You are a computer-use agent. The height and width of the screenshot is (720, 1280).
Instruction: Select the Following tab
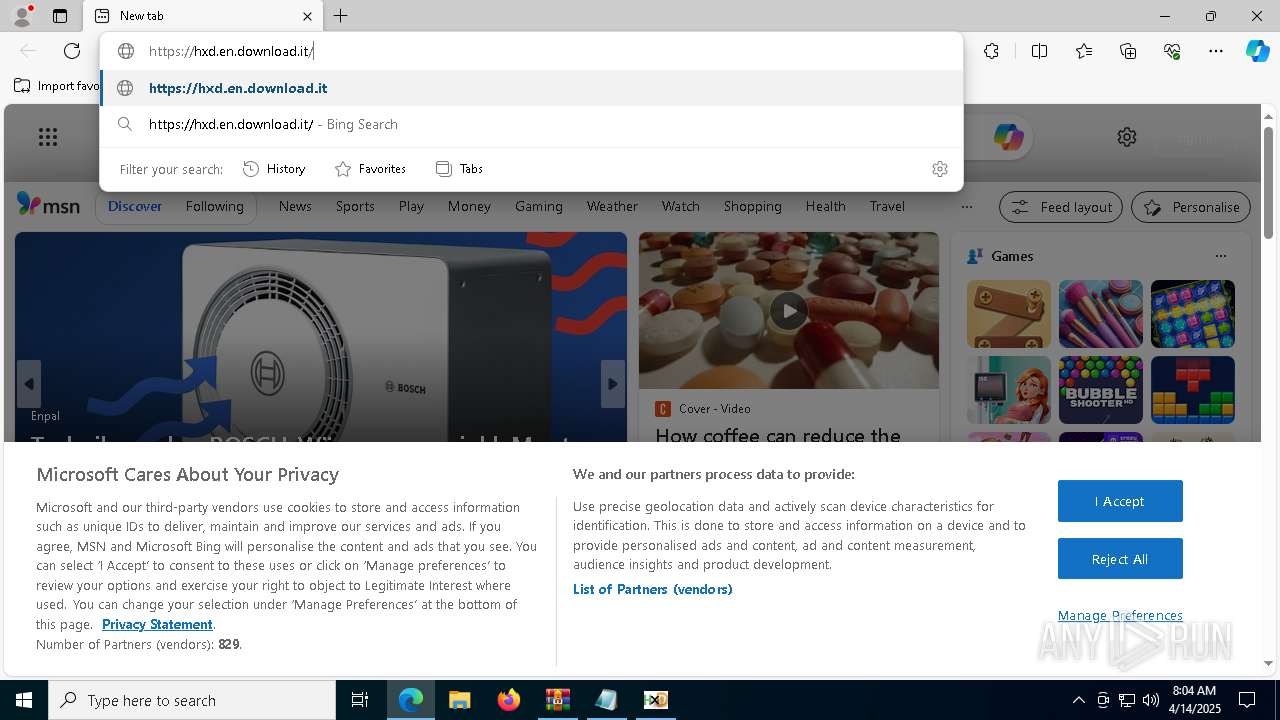click(x=214, y=206)
